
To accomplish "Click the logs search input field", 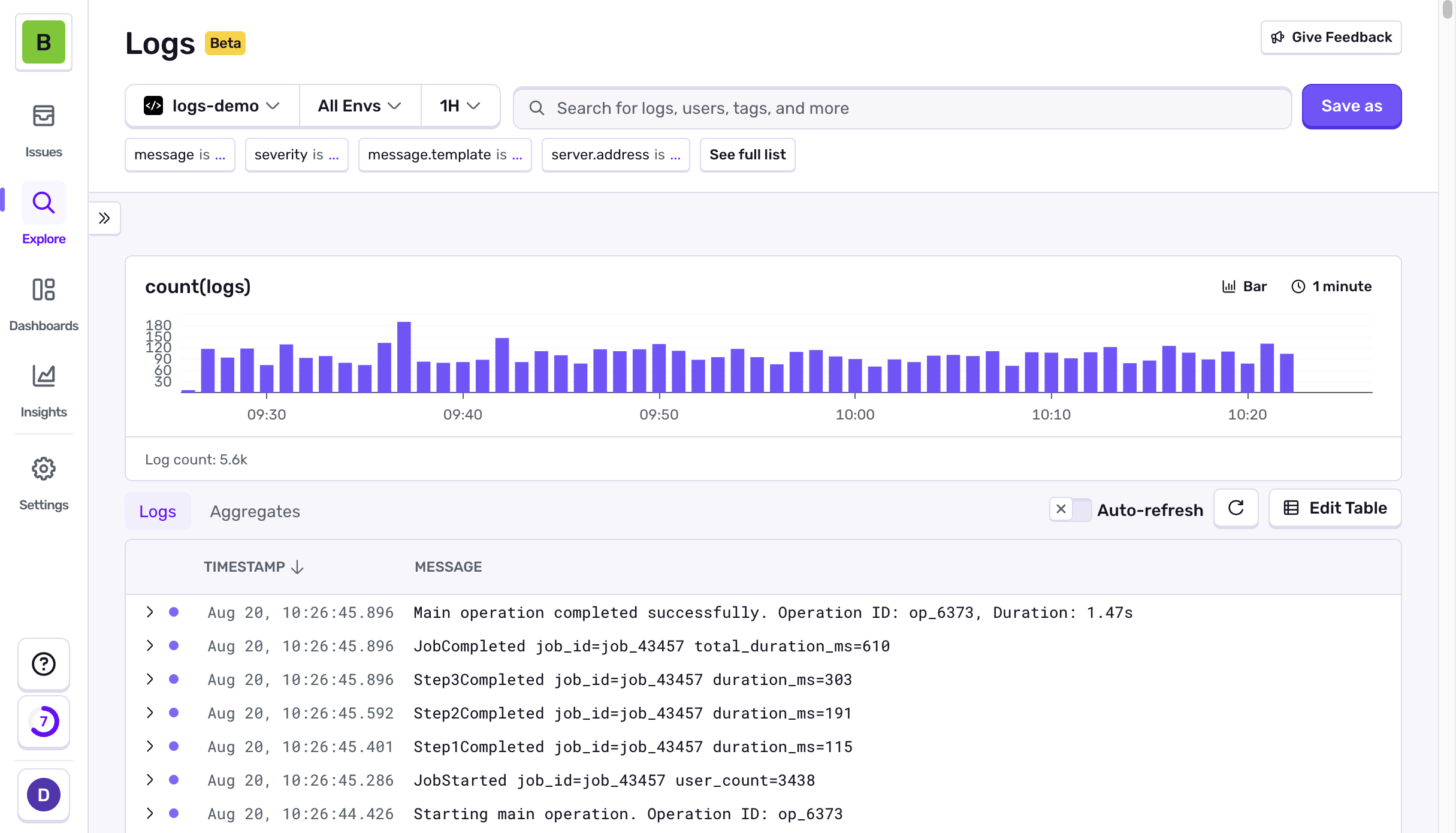I will tap(902, 108).
